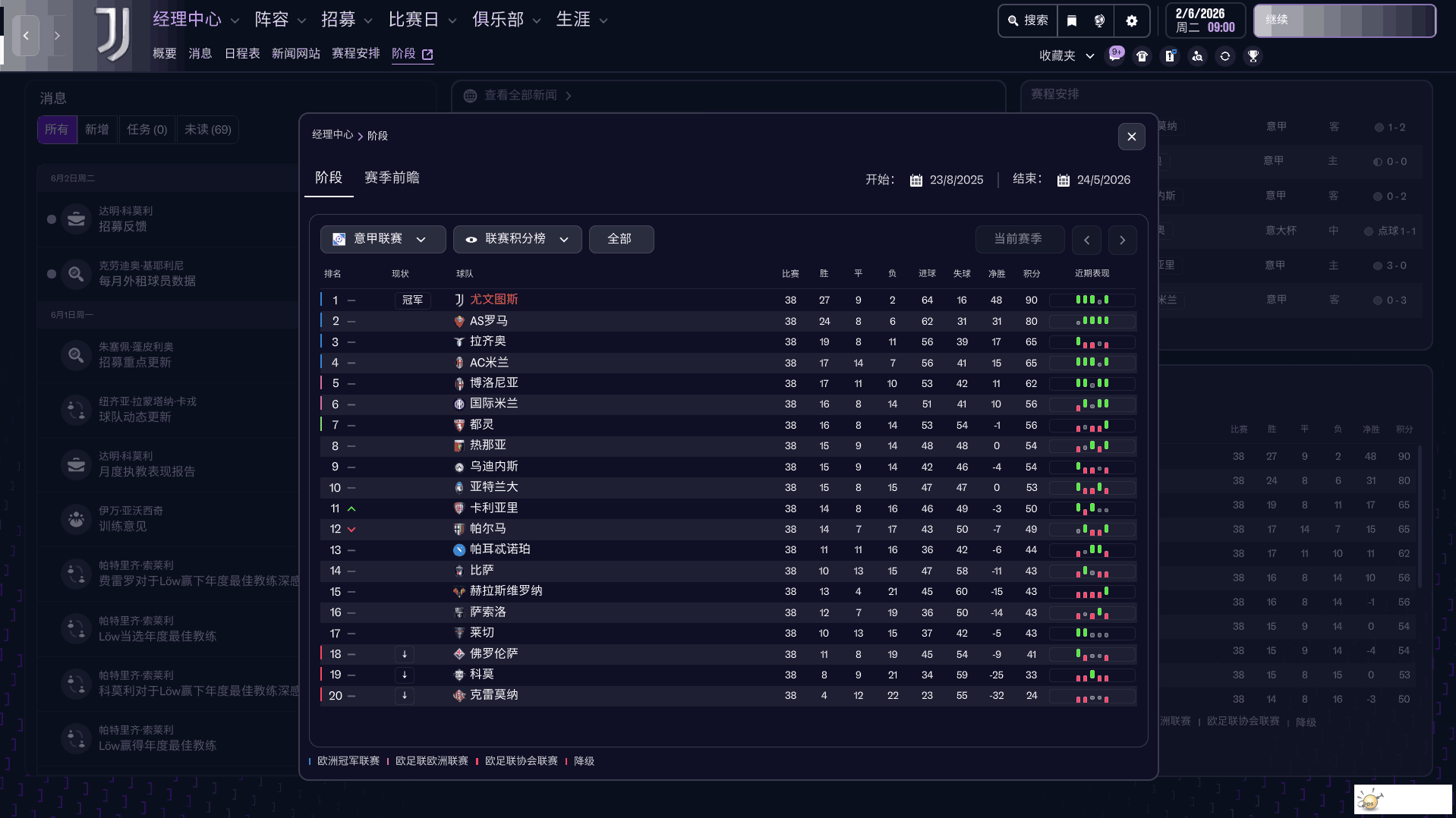Screen dimensions: 1456x818
Task: Open settings gear icon
Action: (1131, 20)
